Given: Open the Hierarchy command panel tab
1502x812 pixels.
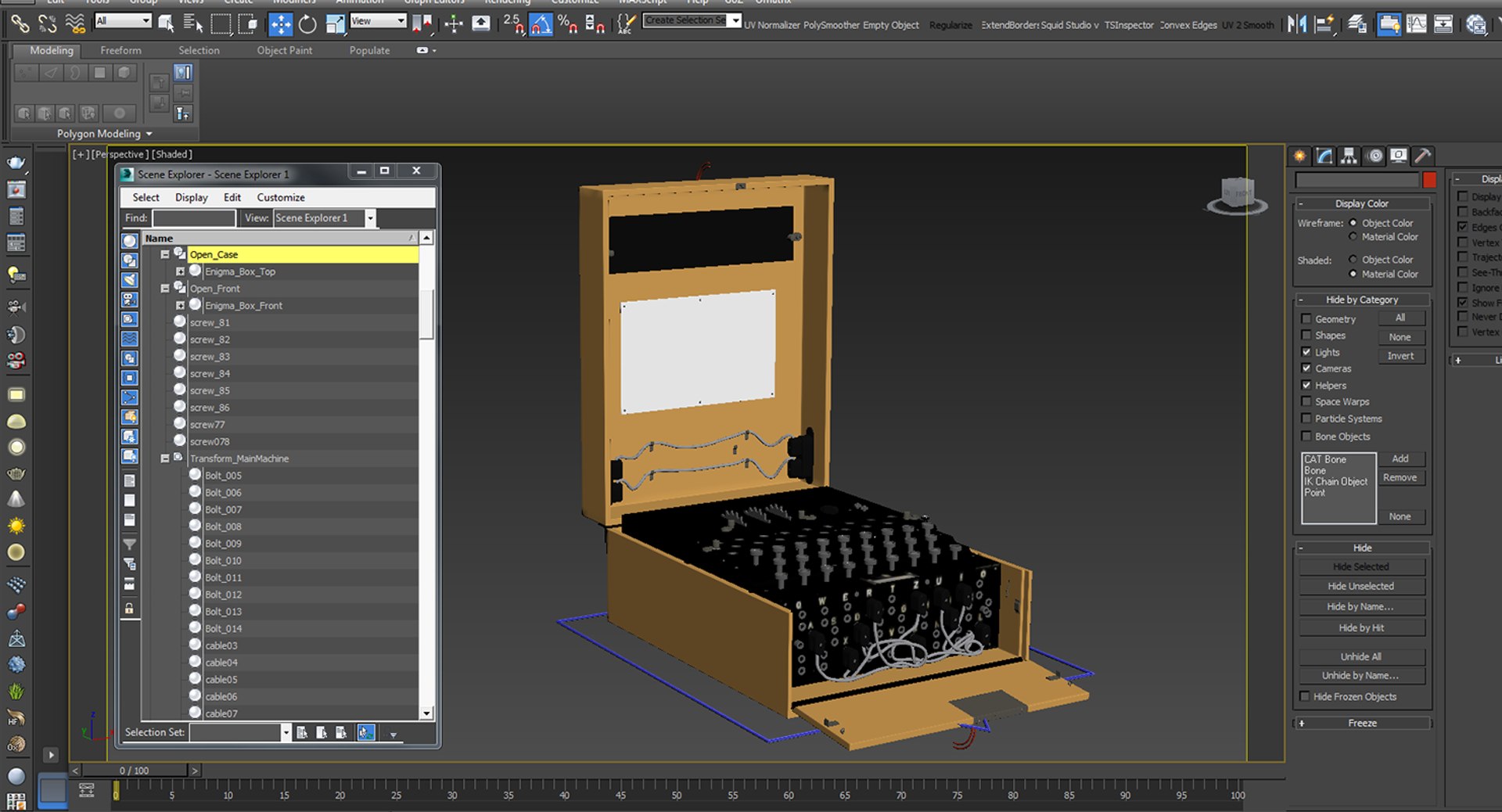Looking at the screenshot, I should coord(1349,156).
